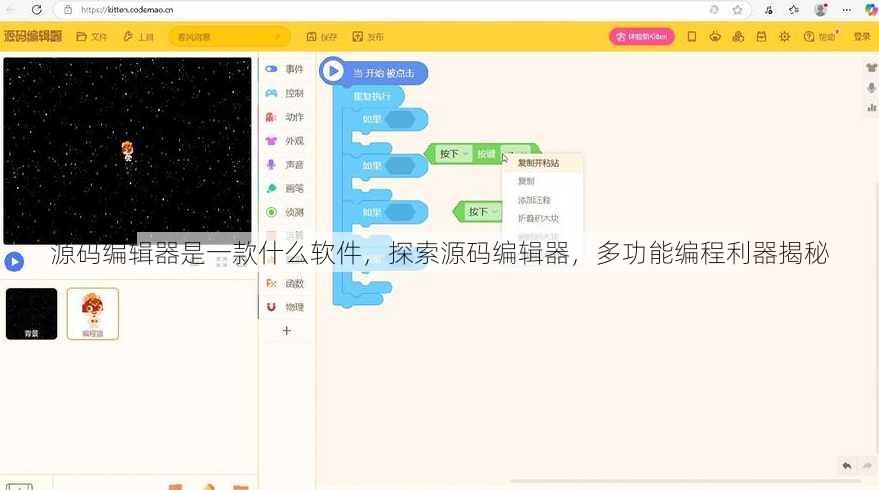Select the 画笔 (Pen) block category
Screen dimensions: 879x490
coord(286,188)
